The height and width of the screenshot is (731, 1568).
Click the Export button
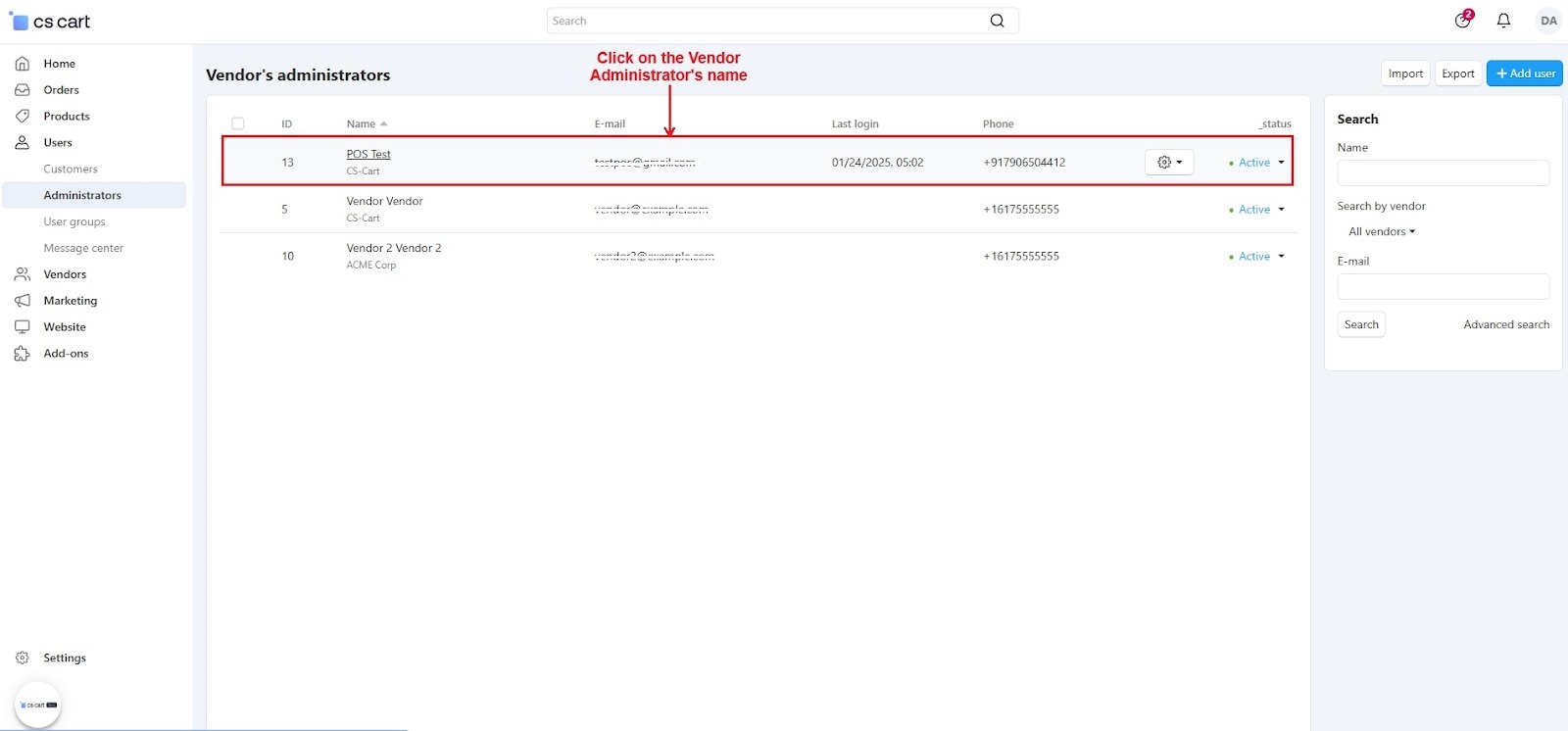1457,73
